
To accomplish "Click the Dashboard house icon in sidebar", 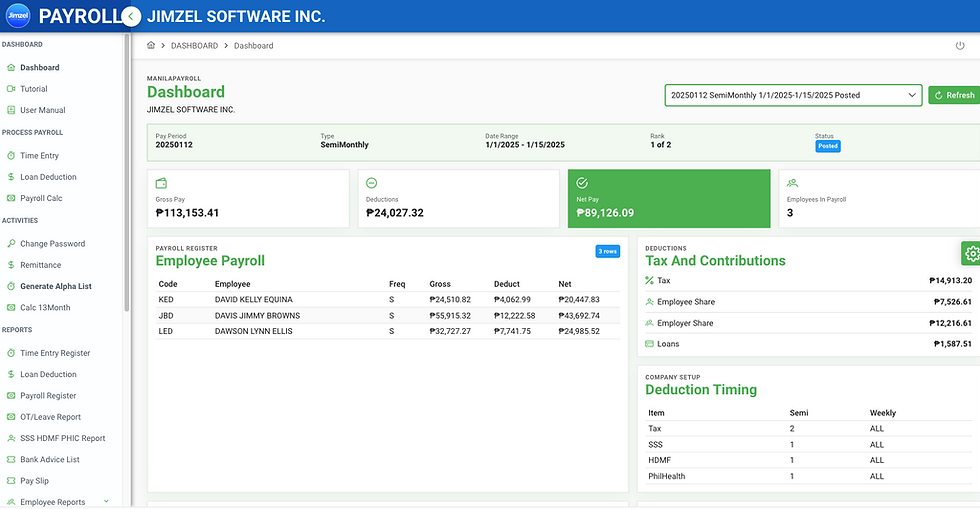I will point(11,68).
